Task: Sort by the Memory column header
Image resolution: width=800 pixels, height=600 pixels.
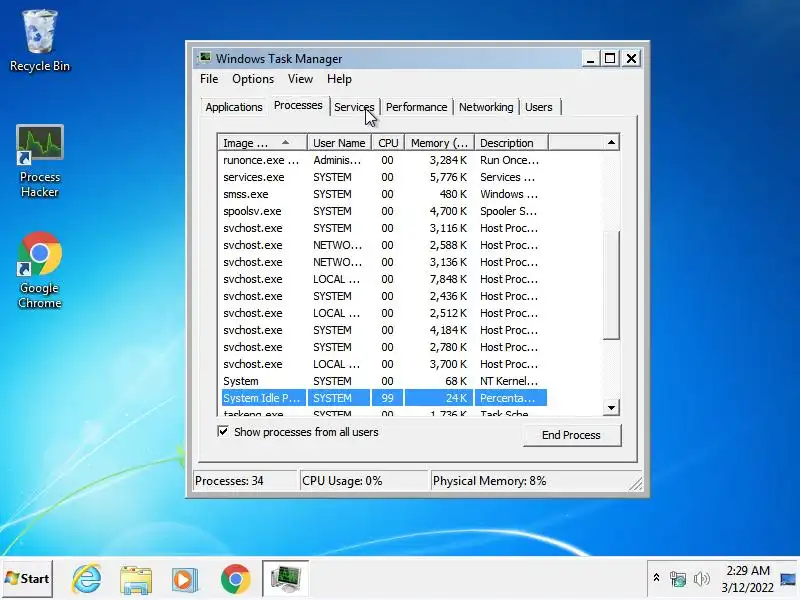Action: point(439,143)
